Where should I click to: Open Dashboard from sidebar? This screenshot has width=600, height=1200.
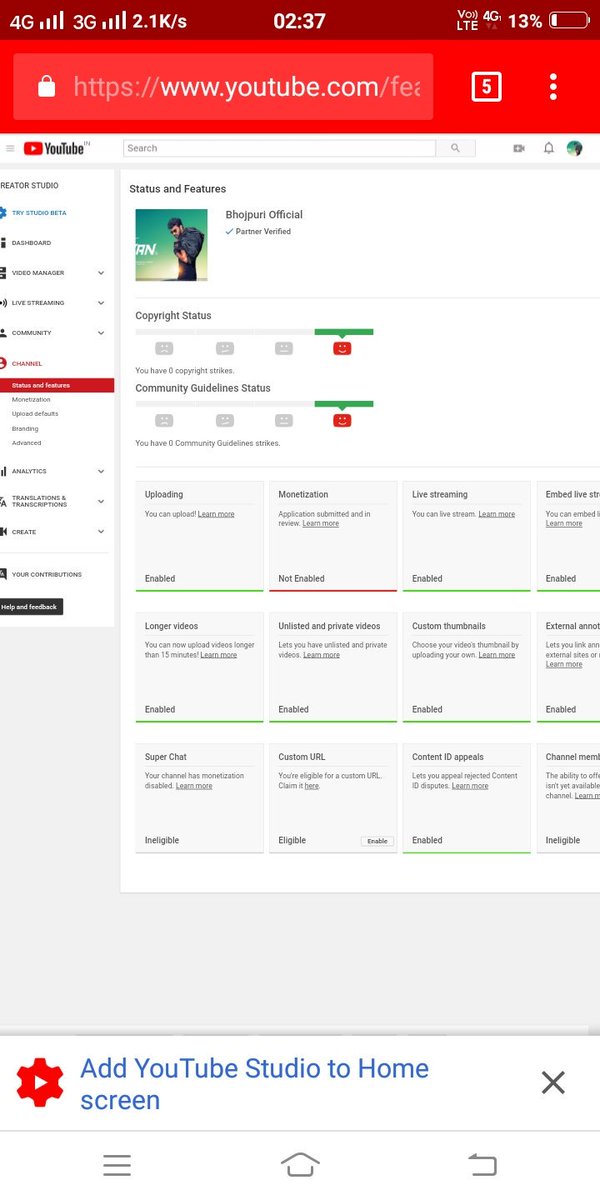click(31, 243)
